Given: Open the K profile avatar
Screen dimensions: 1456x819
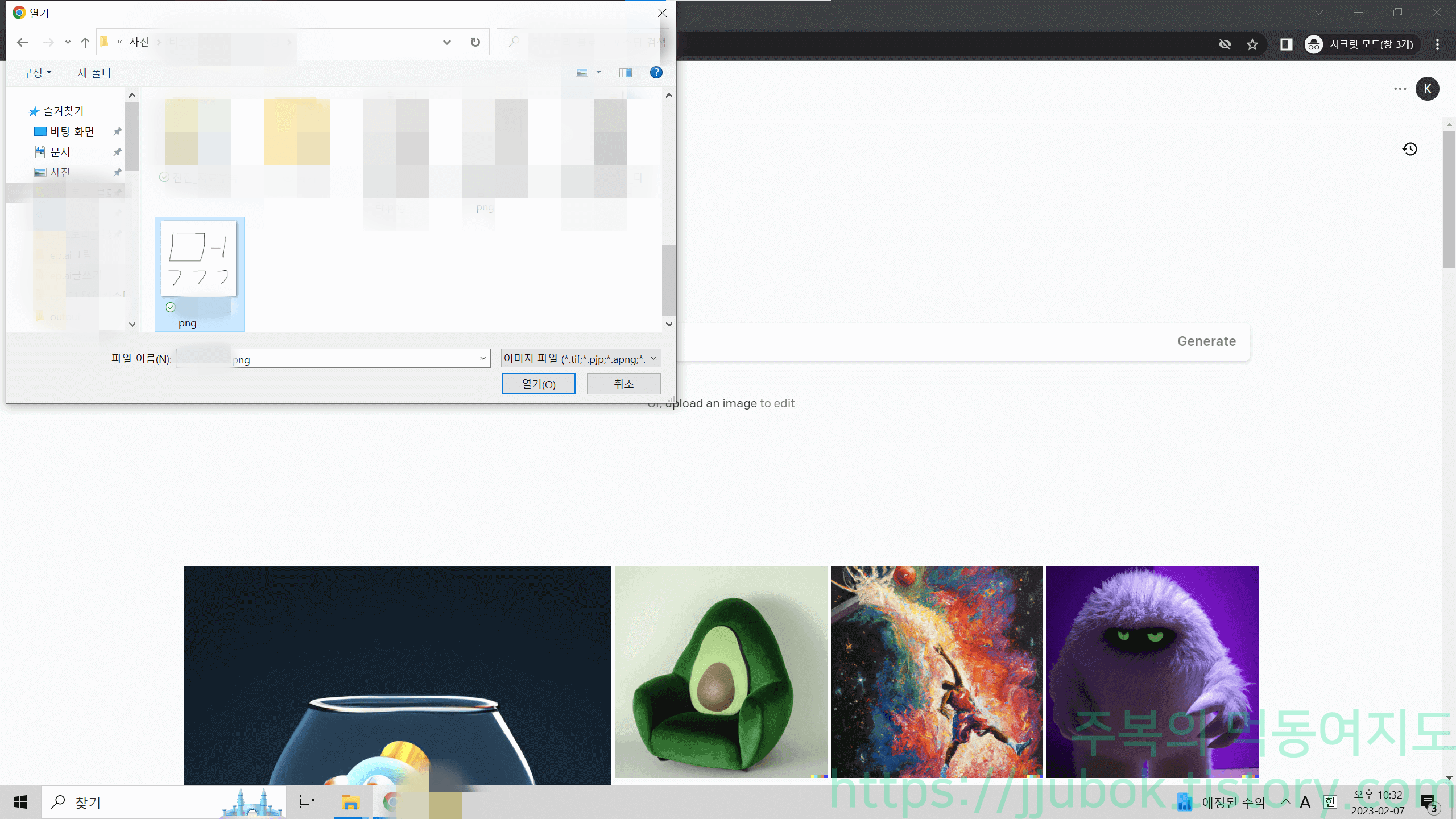Looking at the screenshot, I should pos(1427,89).
